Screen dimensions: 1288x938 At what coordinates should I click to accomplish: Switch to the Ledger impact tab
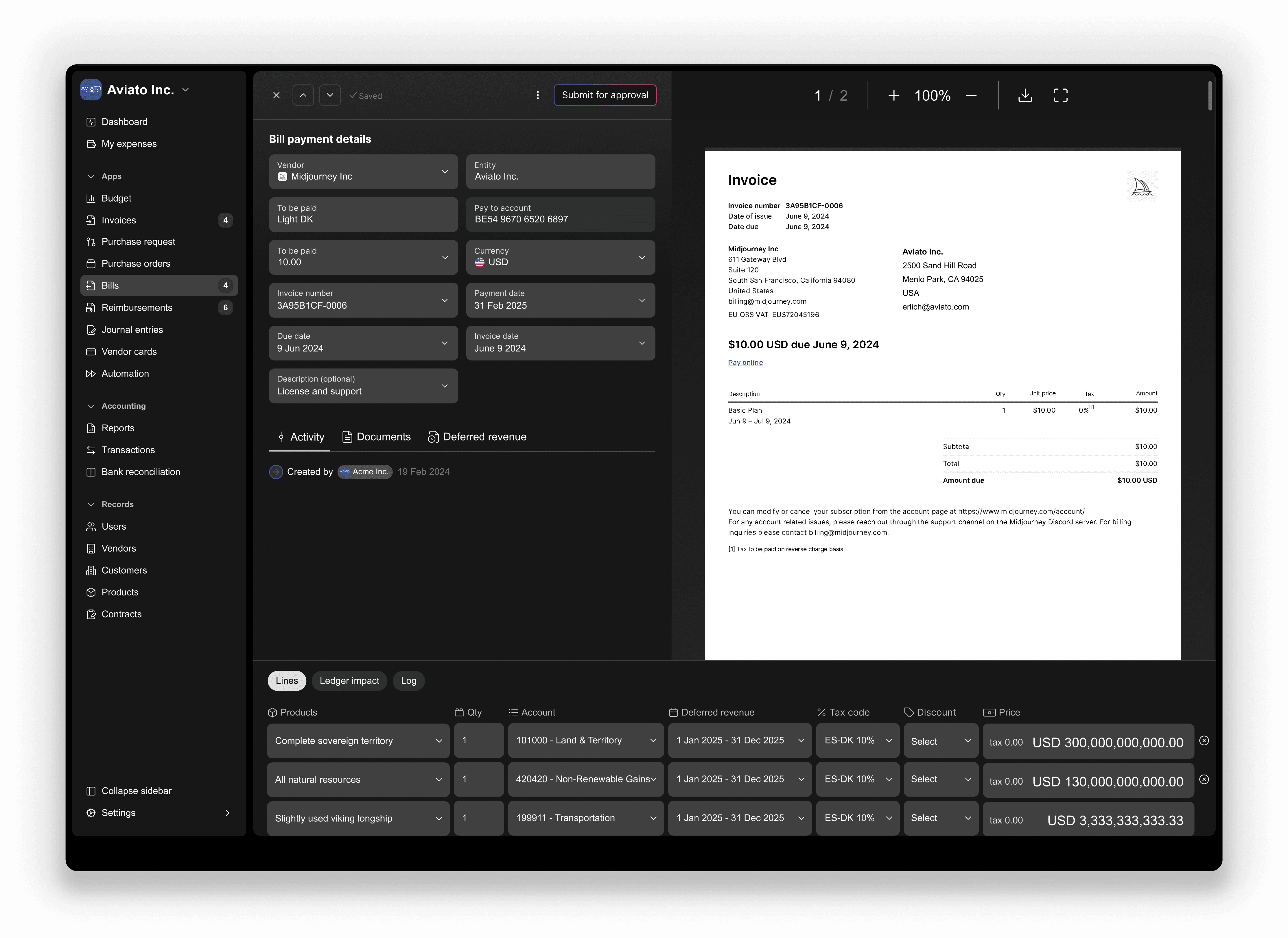point(349,681)
